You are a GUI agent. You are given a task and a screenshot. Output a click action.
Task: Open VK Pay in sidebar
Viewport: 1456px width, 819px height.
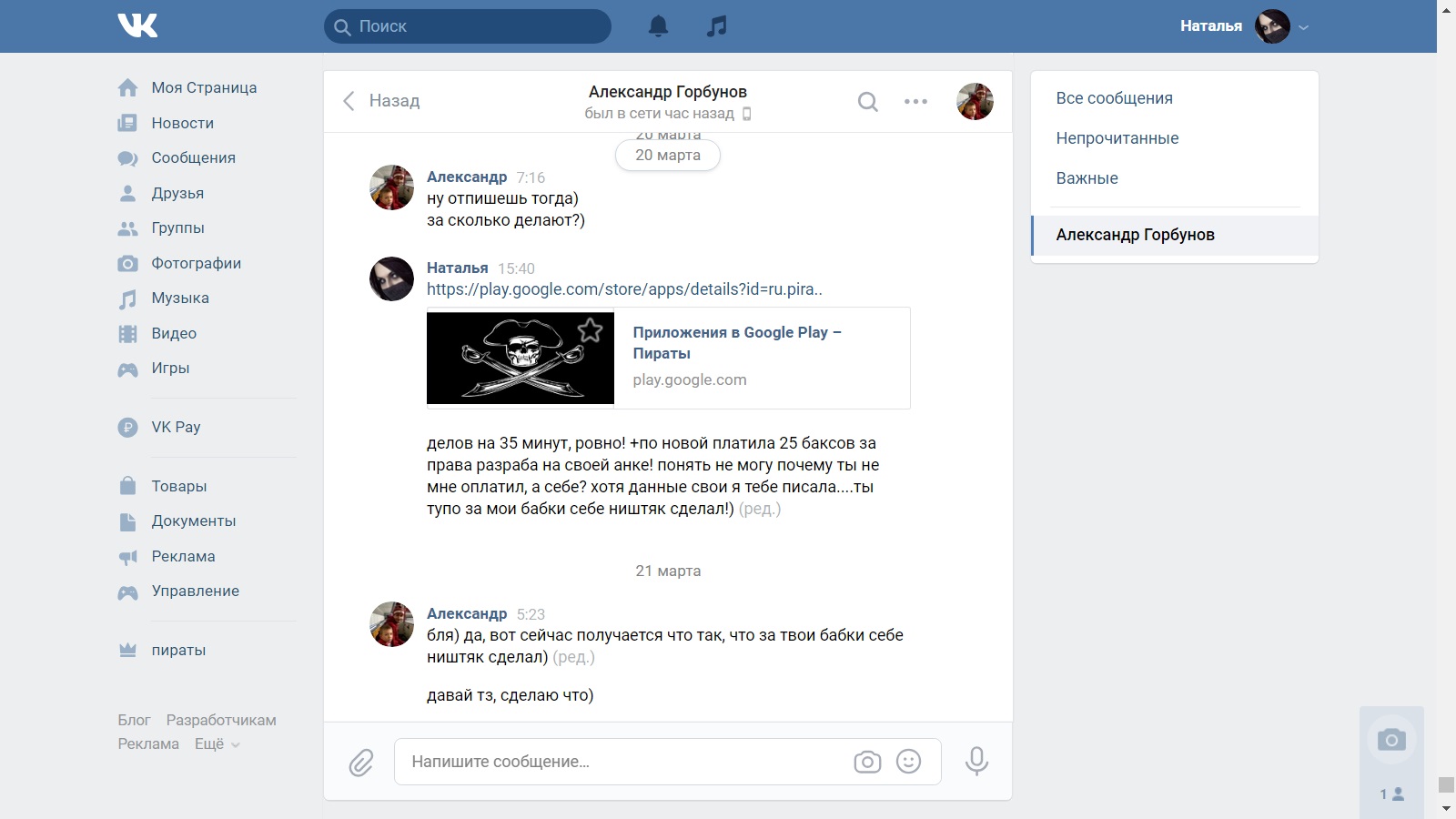[x=176, y=427]
